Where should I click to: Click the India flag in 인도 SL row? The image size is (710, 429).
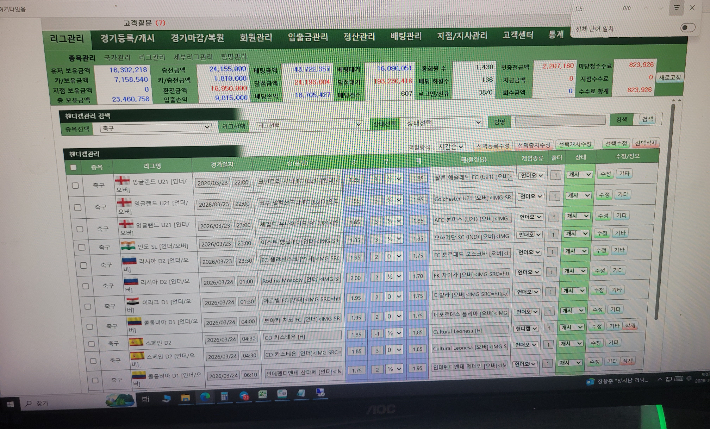pos(128,246)
